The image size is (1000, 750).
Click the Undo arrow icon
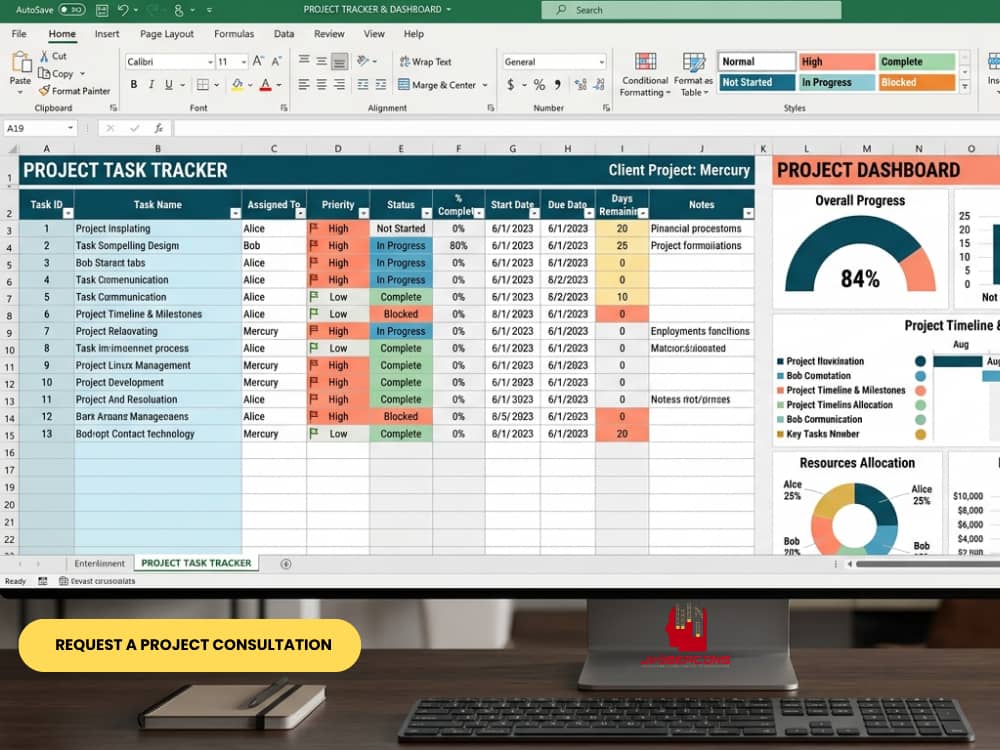123,10
